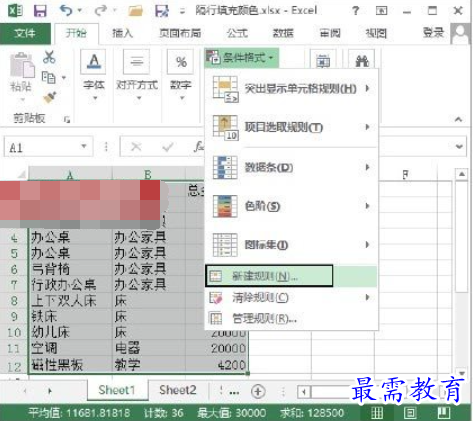The height and width of the screenshot is (421, 473).
Task: Expand the 对齐方式 group dropdown
Action: (139, 98)
